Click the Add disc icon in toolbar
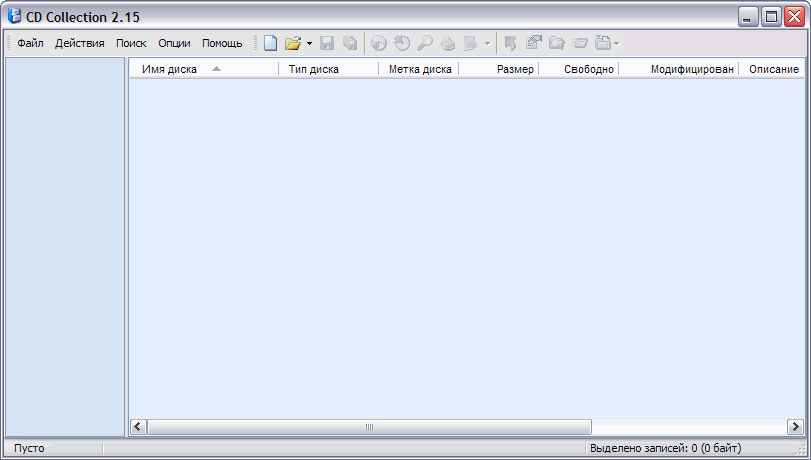This screenshot has height=460, width=811. pyautogui.click(x=379, y=43)
